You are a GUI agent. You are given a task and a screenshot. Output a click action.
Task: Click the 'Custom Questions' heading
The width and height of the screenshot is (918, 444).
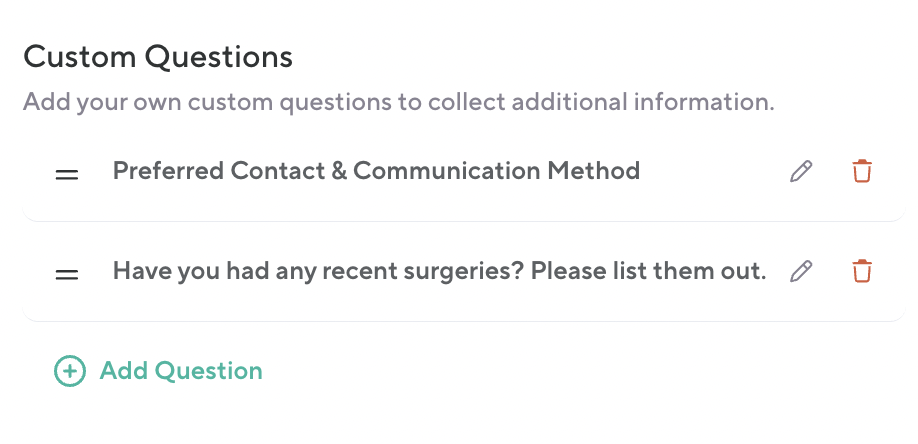(158, 57)
